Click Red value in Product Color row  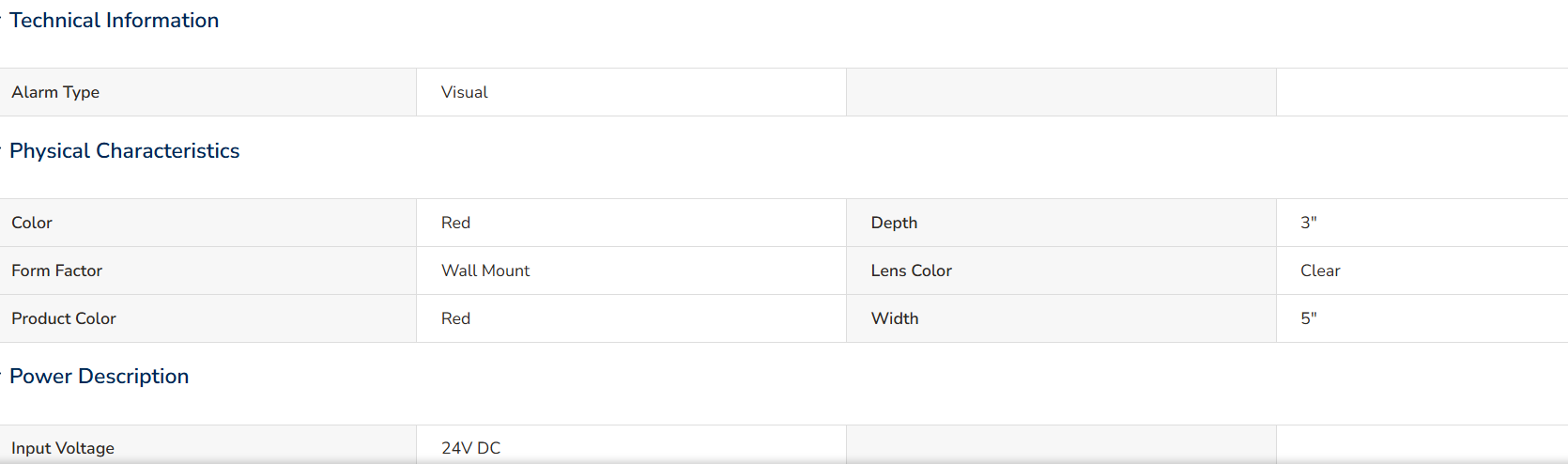[x=455, y=318]
